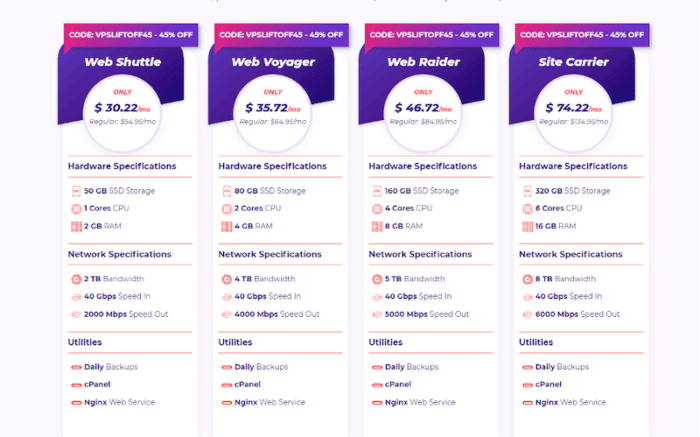Click the Site Carrier promo code banner
This screenshot has width=700, height=437.
click(x=581, y=34)
